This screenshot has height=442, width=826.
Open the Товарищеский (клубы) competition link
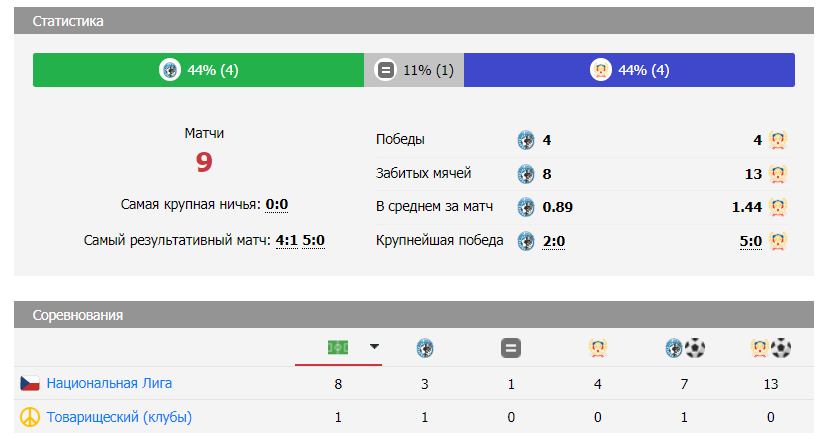click(119, 417)
